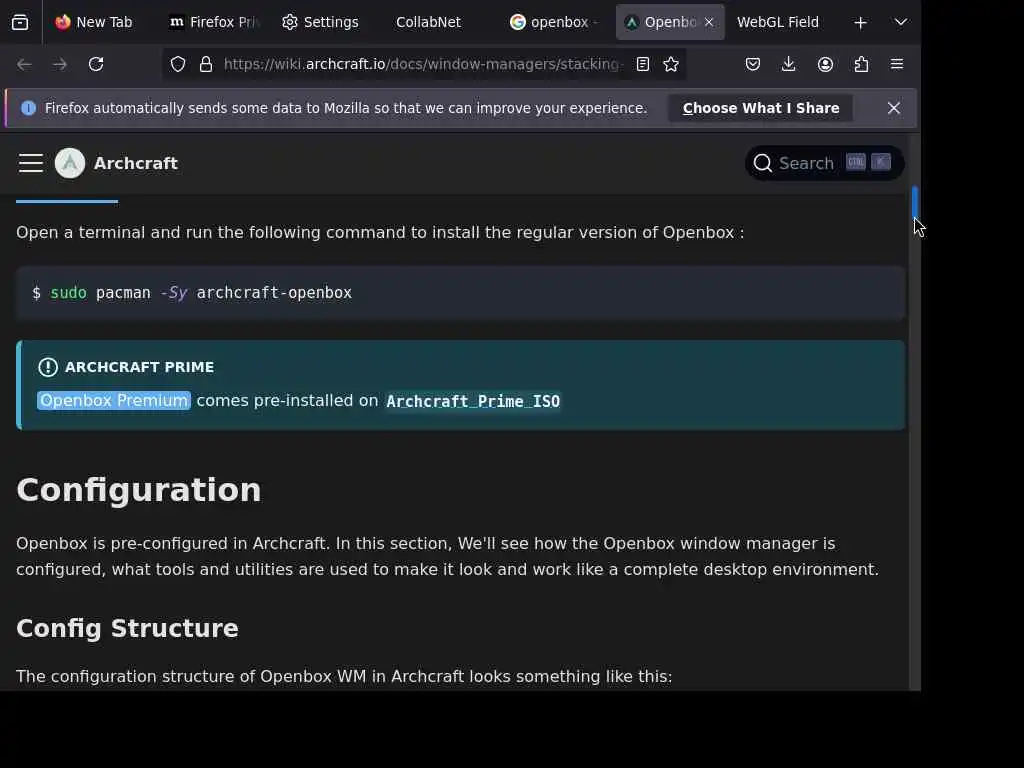Click the Archcraft_Prime_ISO code text
This screenshot has width=1024, height=768.
tap(473, 401)
